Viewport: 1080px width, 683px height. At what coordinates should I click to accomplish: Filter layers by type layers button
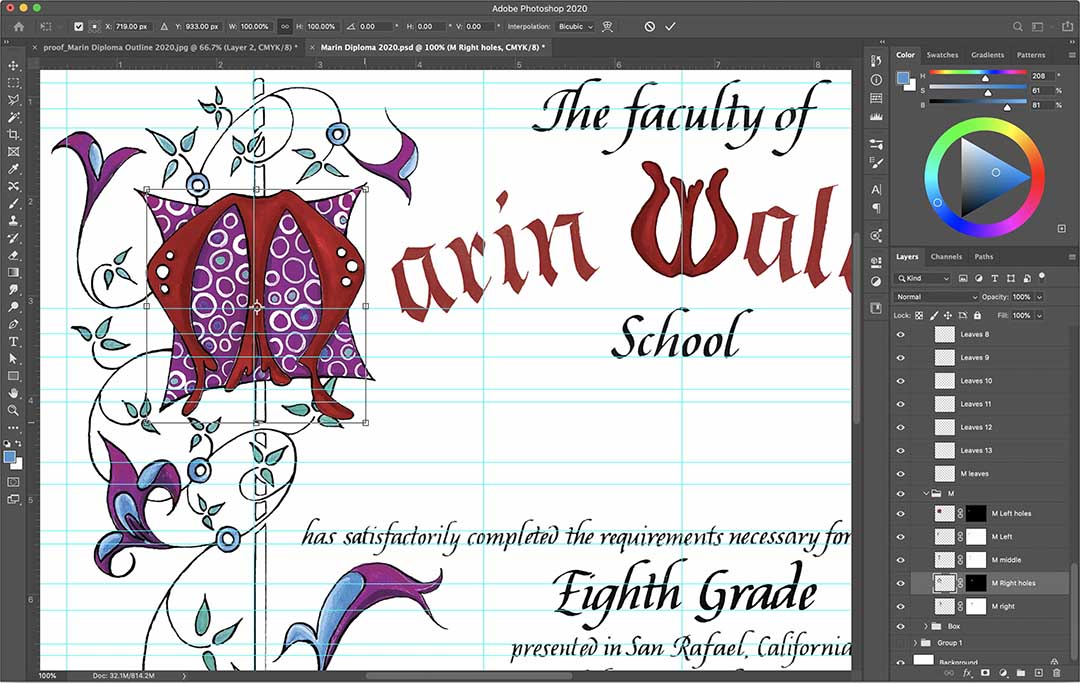[995, 278]
